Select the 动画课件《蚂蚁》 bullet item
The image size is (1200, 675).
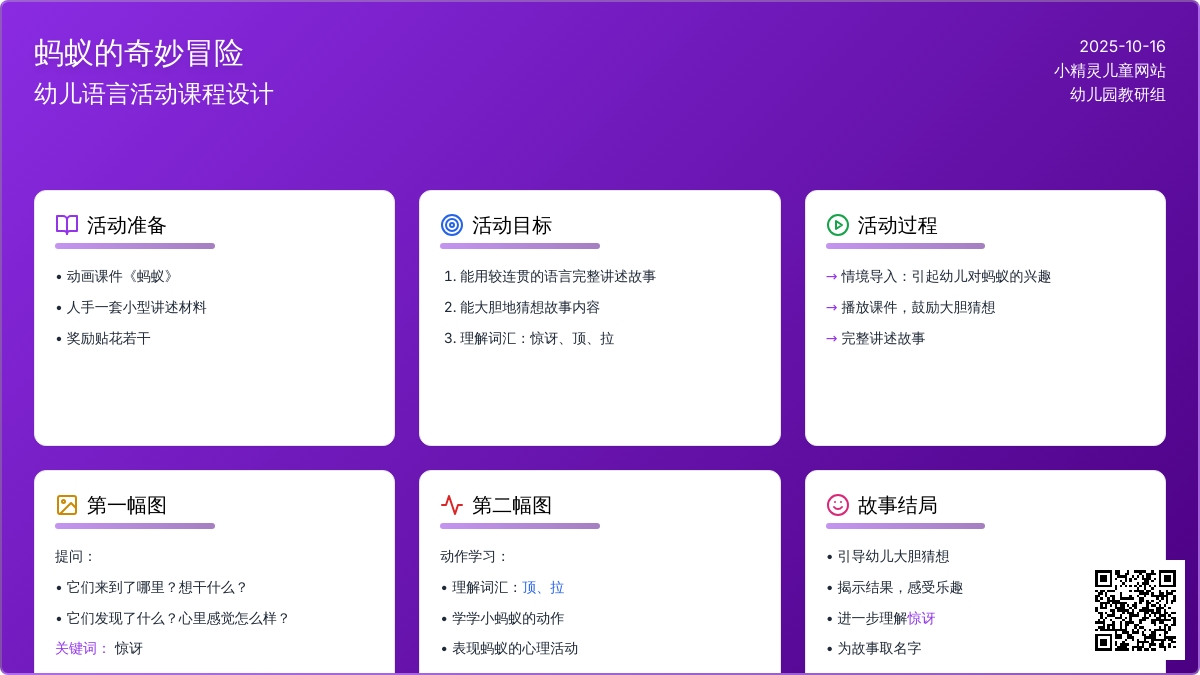(x=120, y=276)
